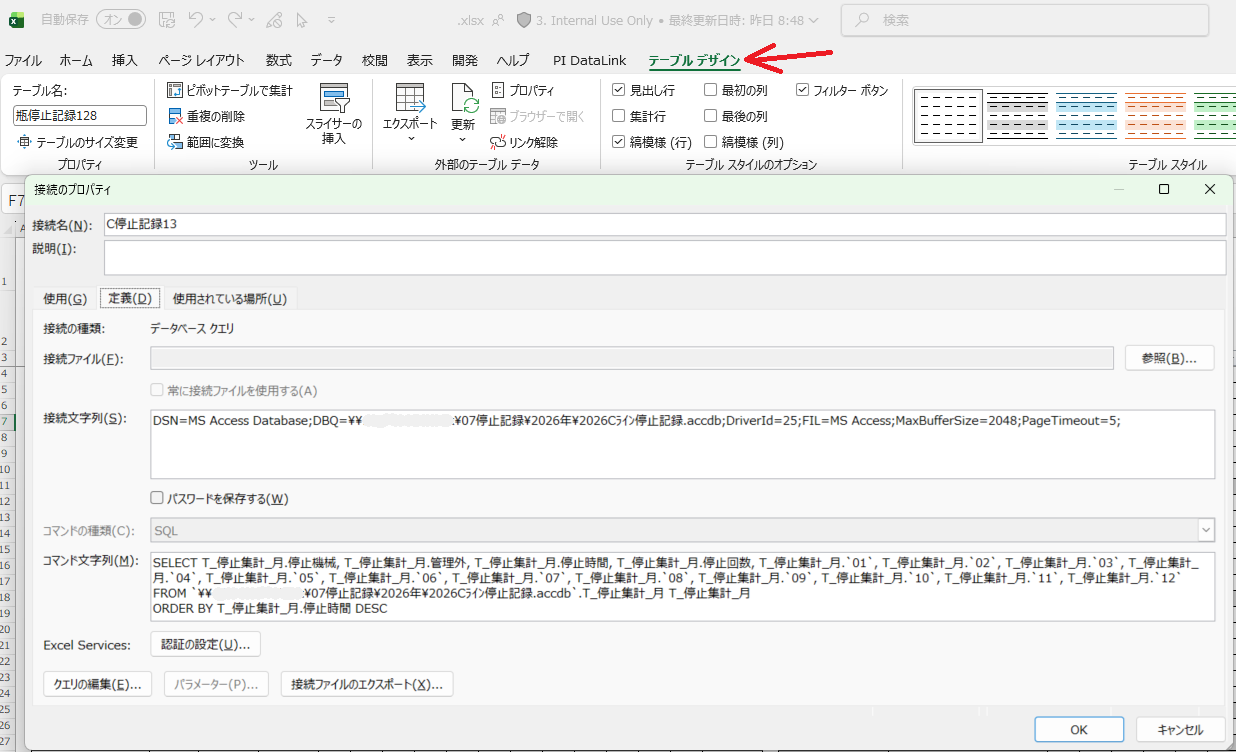This screenshot has height=752, width=1236.
Task: Click the pivot table summarize icon (ピボットテーブルで集計)
Action: click(x=175, y=90)
